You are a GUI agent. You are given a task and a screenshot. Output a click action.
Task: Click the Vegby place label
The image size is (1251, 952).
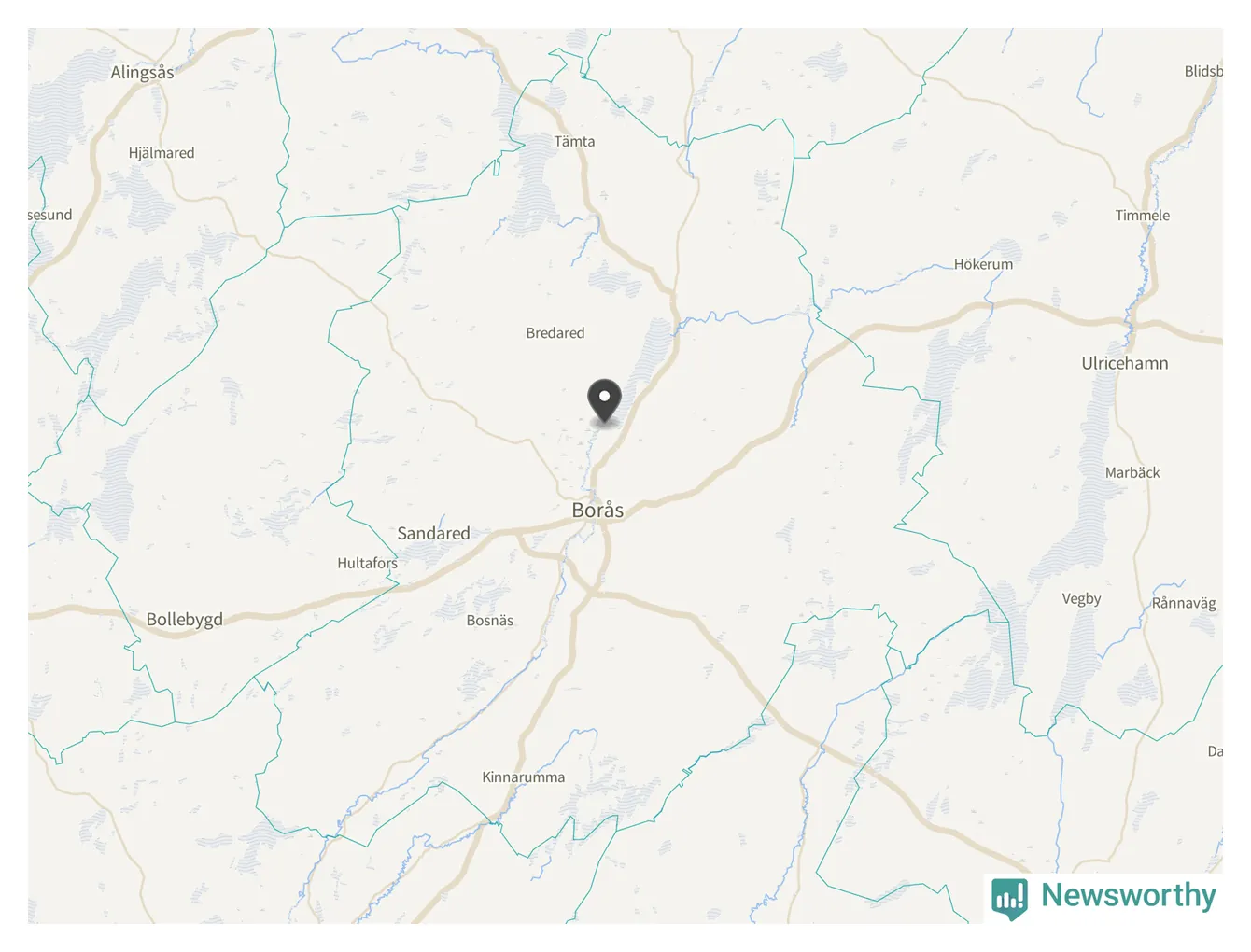click(x=1081, y=599)
